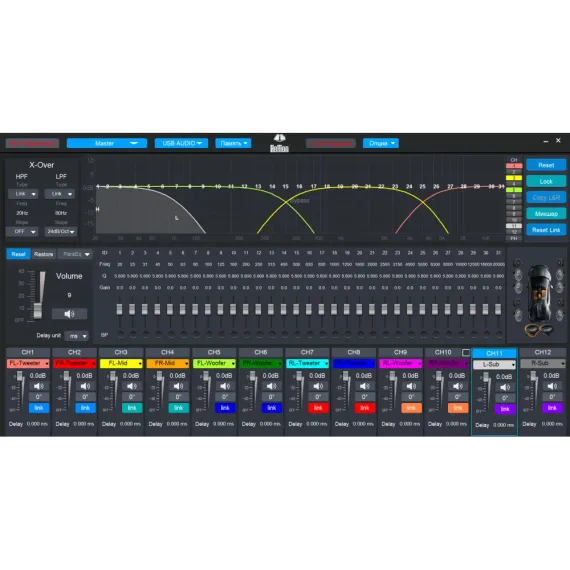Mute CH9 RL-Woofer speaker icon
The image size is (570, 570).
[x=411, y=386]
